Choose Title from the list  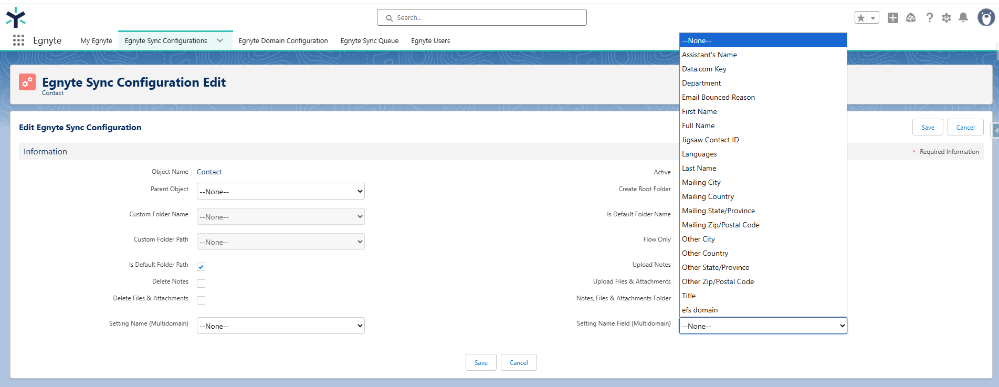[x=763, y=296]
